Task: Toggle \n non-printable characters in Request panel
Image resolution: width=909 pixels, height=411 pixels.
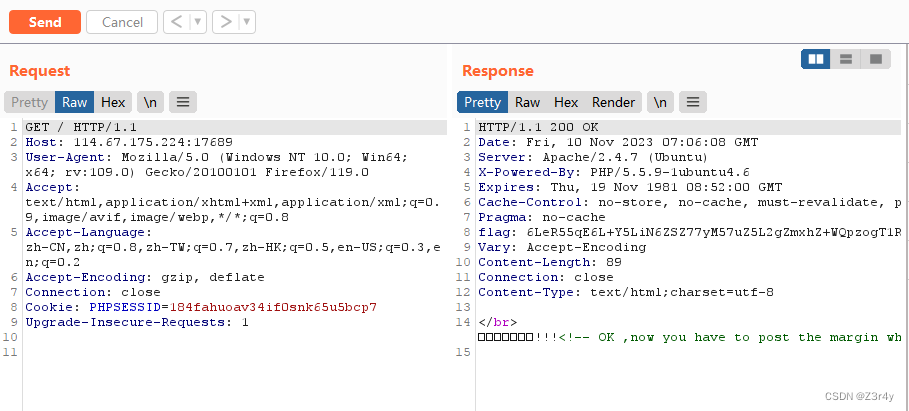Action: tap(151, 102)
